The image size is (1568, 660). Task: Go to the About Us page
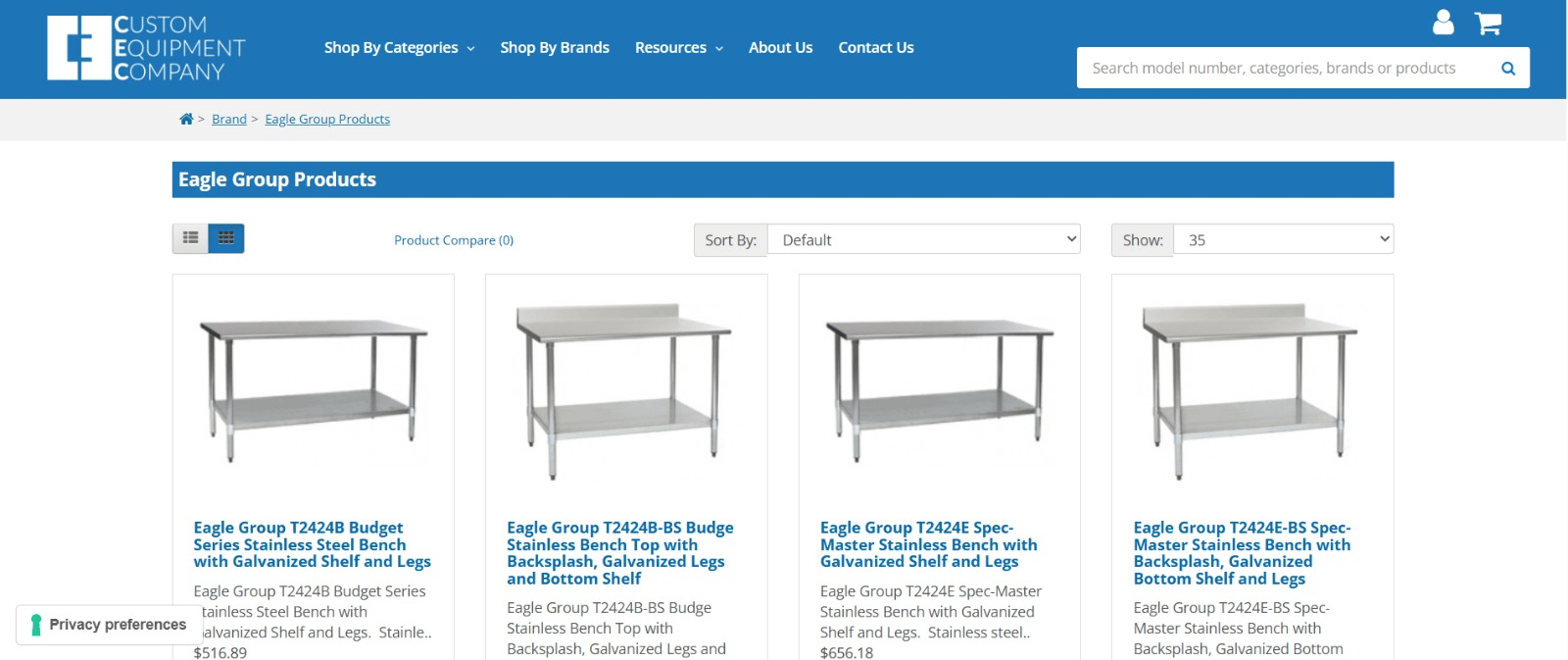click(780, 48)
